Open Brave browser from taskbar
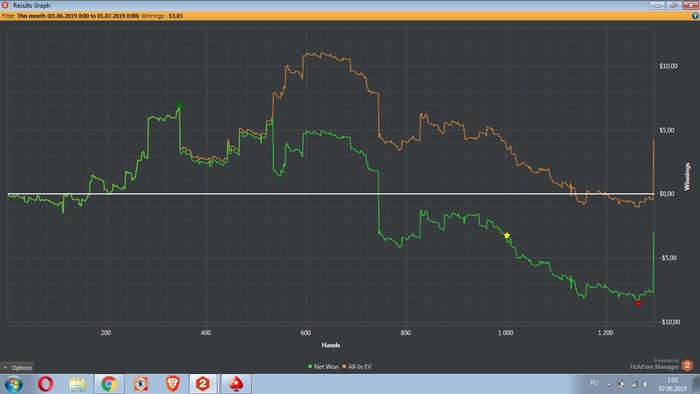 [172, 384]
